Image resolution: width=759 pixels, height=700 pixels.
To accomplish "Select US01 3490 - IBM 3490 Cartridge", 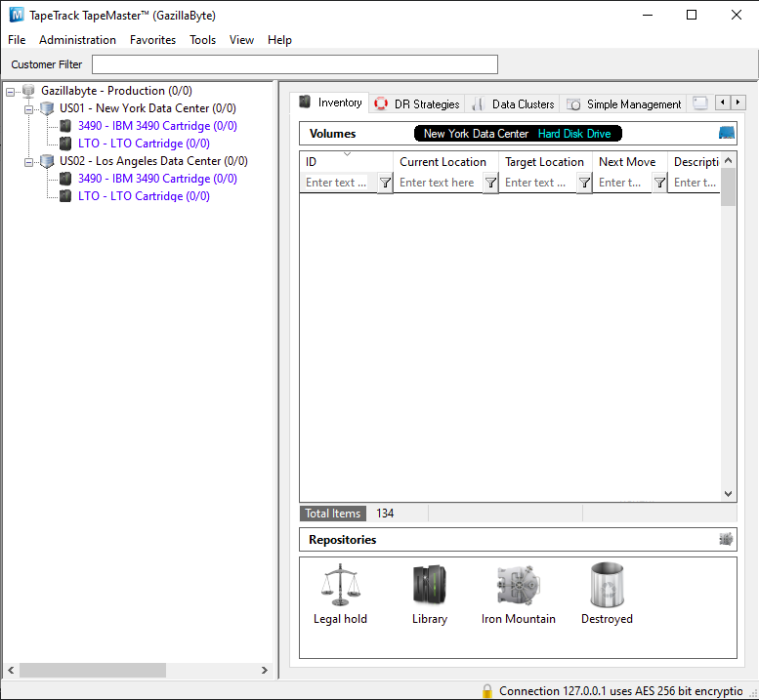I will (x=157, y=126).
